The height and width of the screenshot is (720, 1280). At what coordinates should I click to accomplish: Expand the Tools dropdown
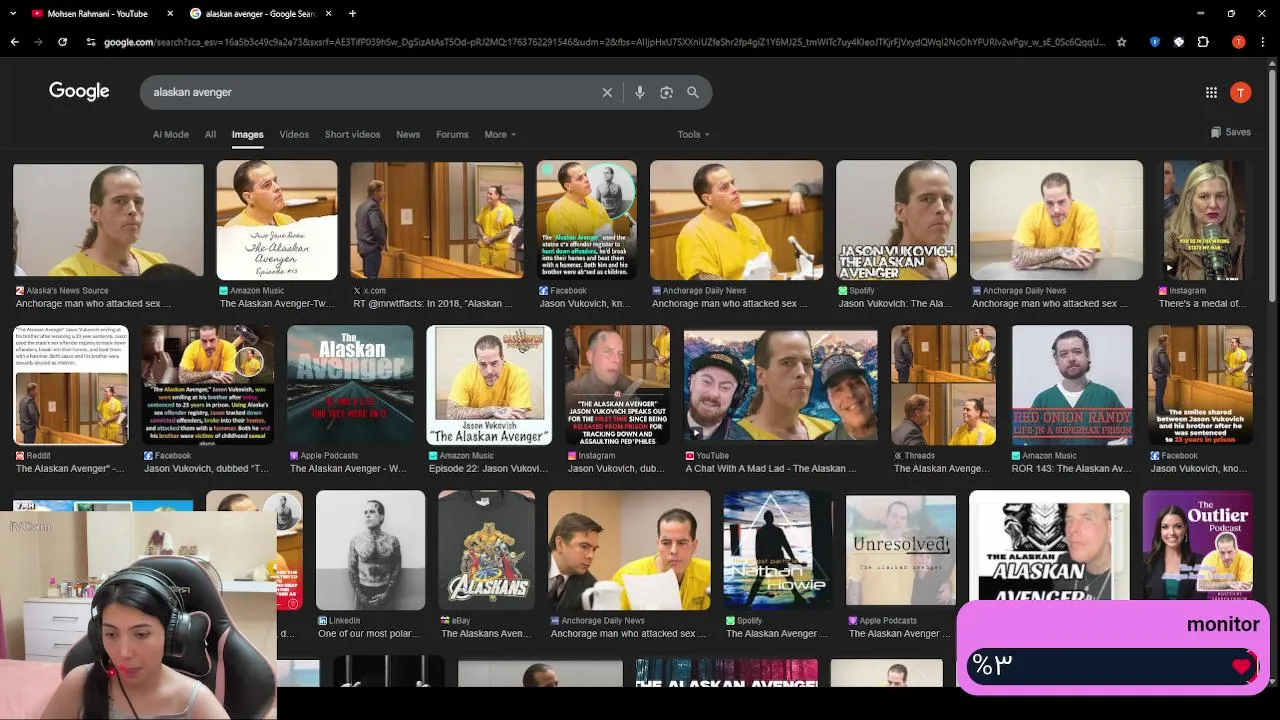693,134
